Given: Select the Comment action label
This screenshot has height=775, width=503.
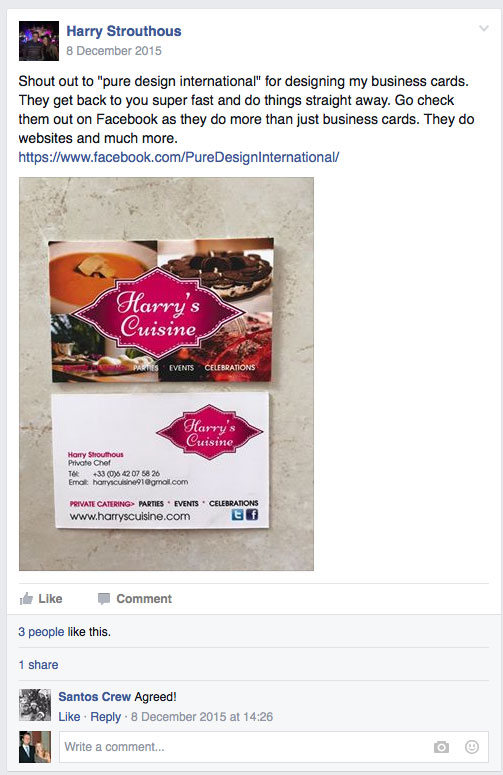Looking at the screenshot, I should pyautogui.click(x=144, y=599).
